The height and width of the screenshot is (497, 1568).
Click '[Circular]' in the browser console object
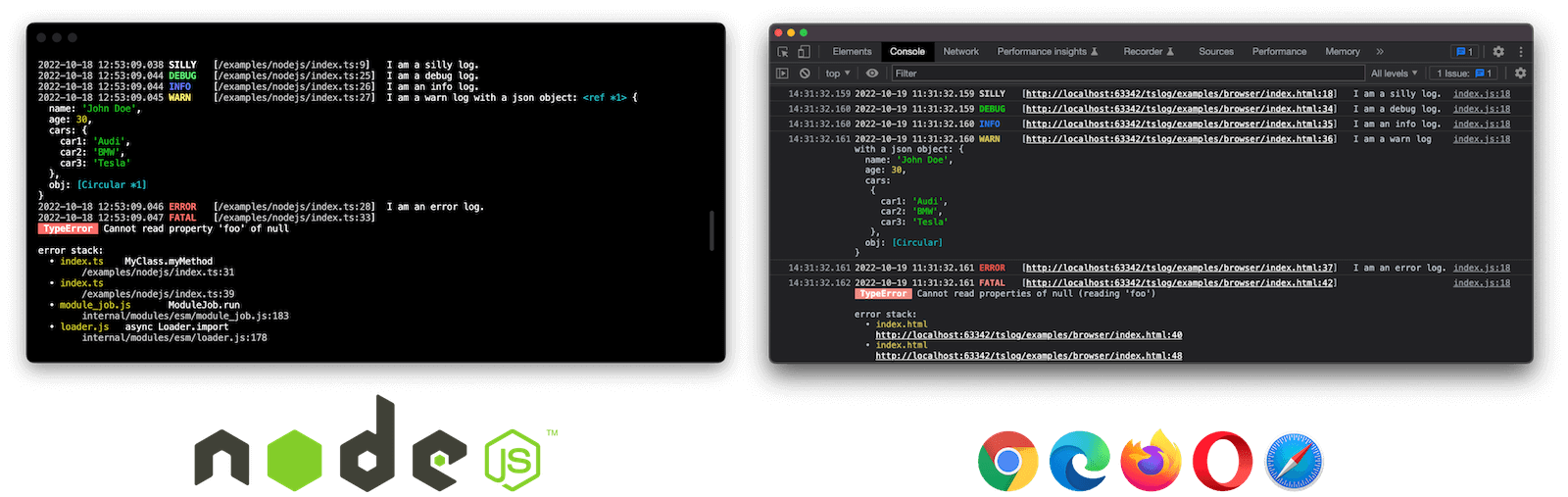(x=917, y=242)
